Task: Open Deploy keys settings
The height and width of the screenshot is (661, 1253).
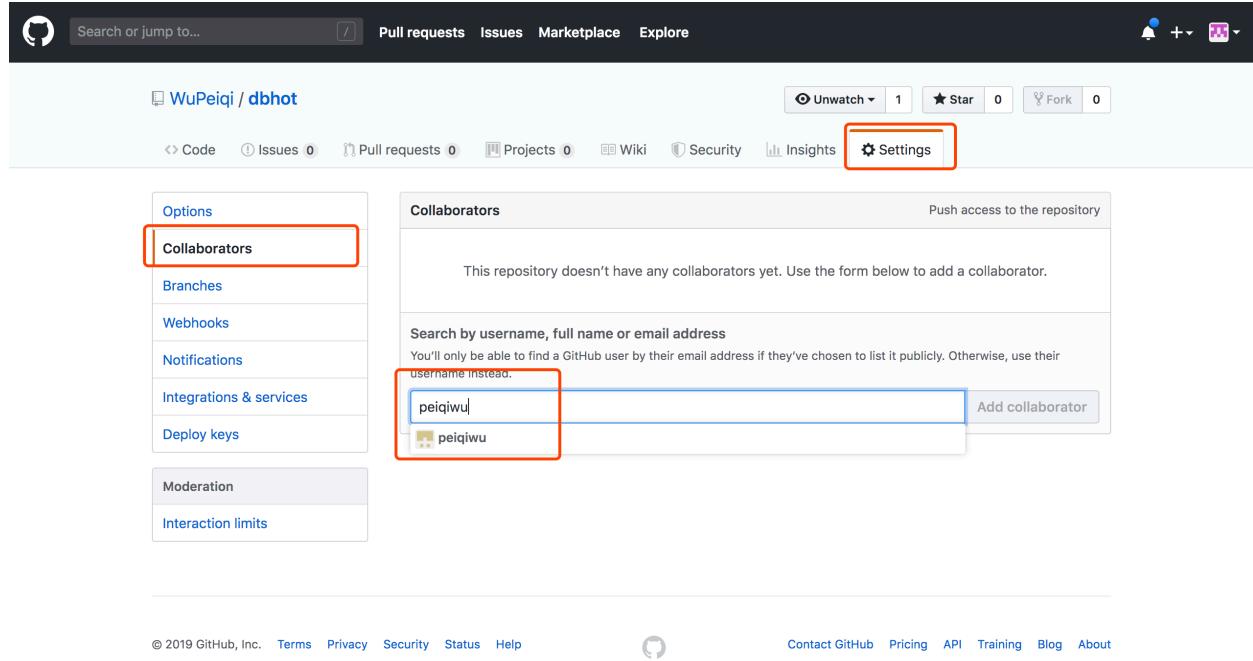Action: (x=260, y=435)
